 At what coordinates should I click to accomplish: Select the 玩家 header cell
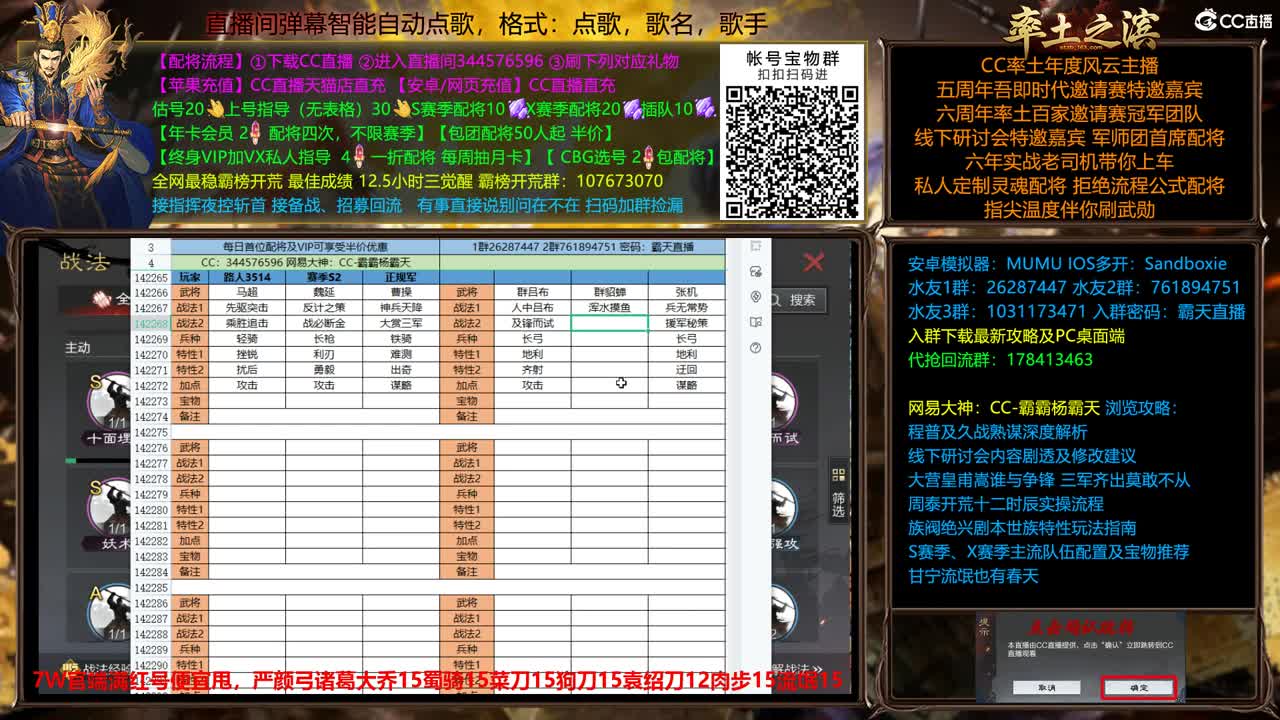click(189, 277)
